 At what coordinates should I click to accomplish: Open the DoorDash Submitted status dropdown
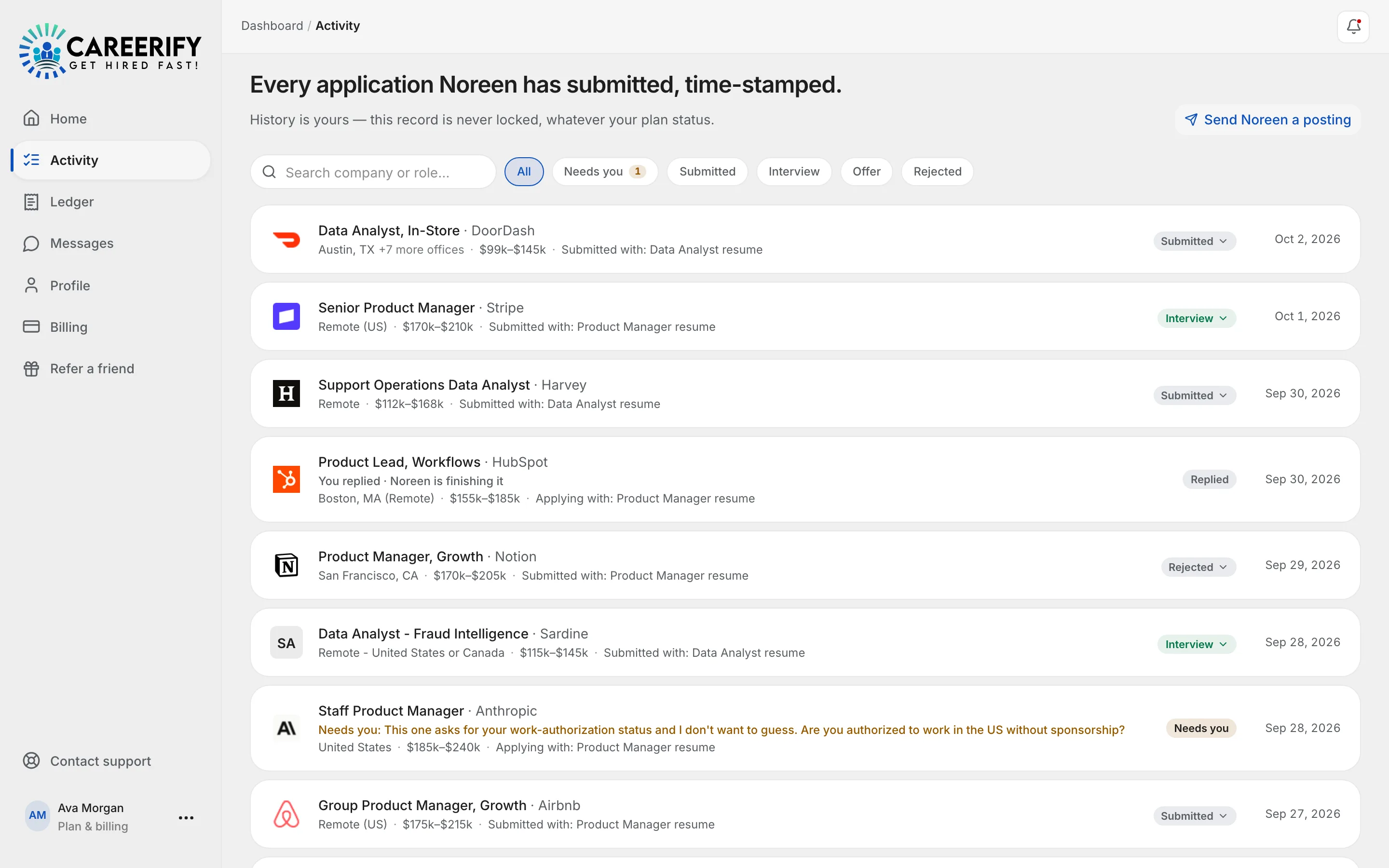[x=1195, y=241]
